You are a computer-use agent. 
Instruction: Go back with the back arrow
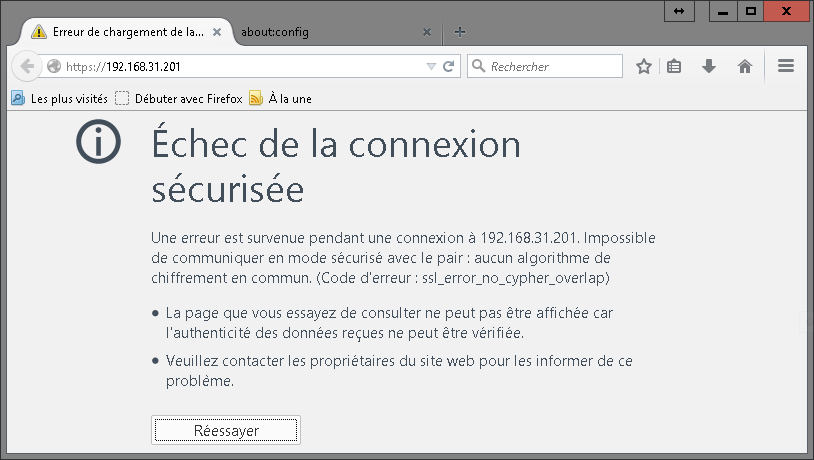click(26, 66)
